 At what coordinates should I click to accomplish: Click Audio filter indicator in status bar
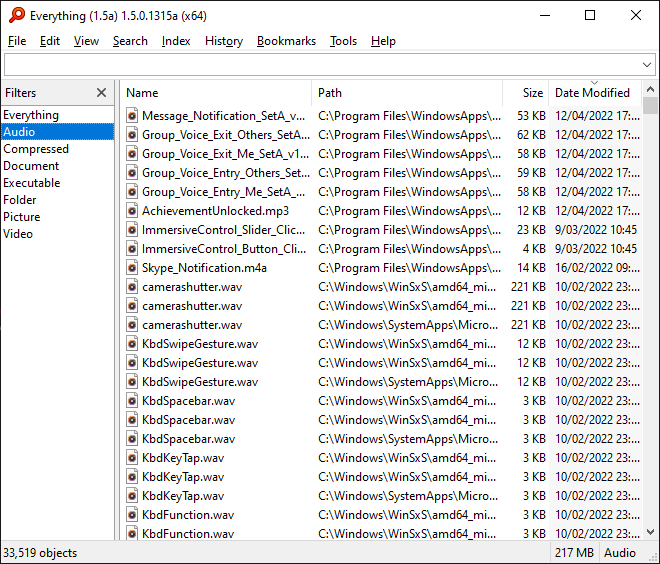click(620, 552)
